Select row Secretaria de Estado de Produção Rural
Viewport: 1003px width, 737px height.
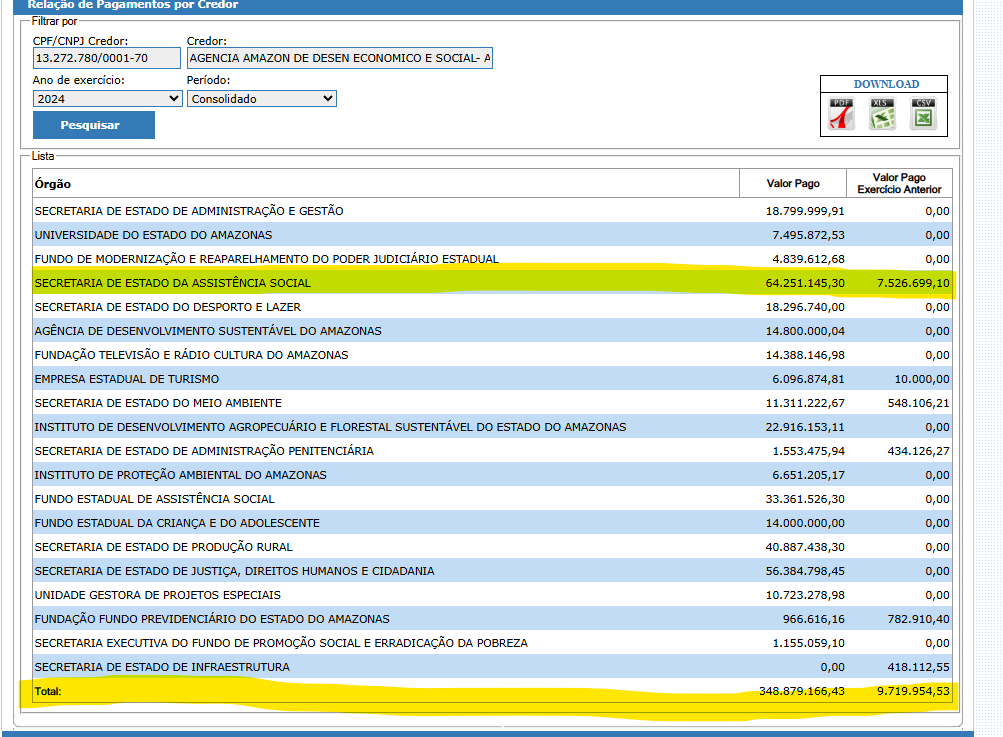point(492,547)
